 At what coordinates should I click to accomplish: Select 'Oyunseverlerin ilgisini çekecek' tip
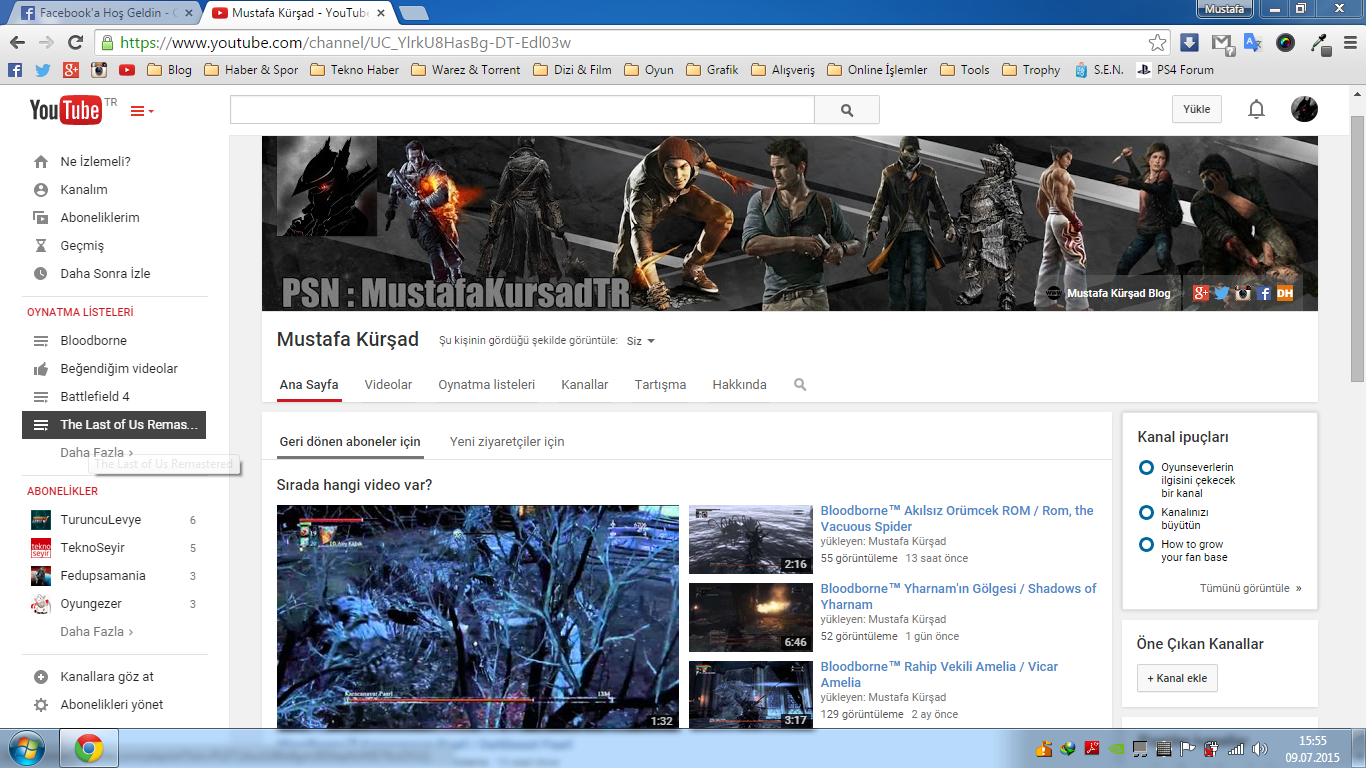click(x=1197, y=480)
